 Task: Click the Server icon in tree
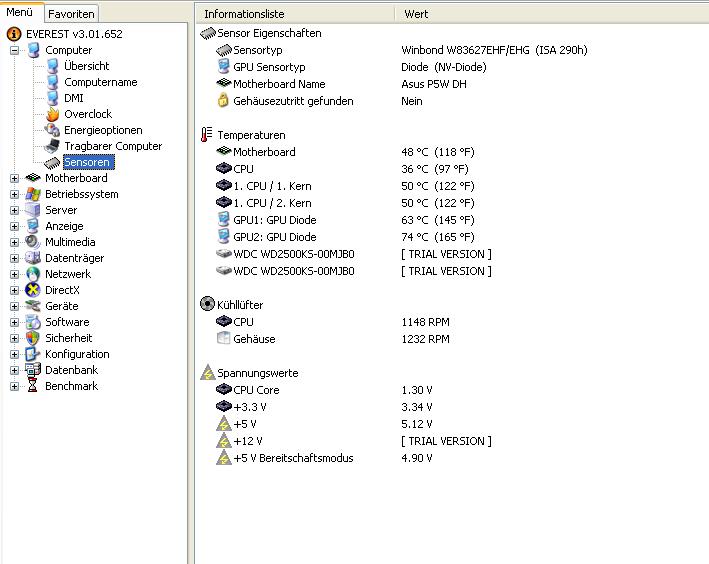[x=33, y=210]
